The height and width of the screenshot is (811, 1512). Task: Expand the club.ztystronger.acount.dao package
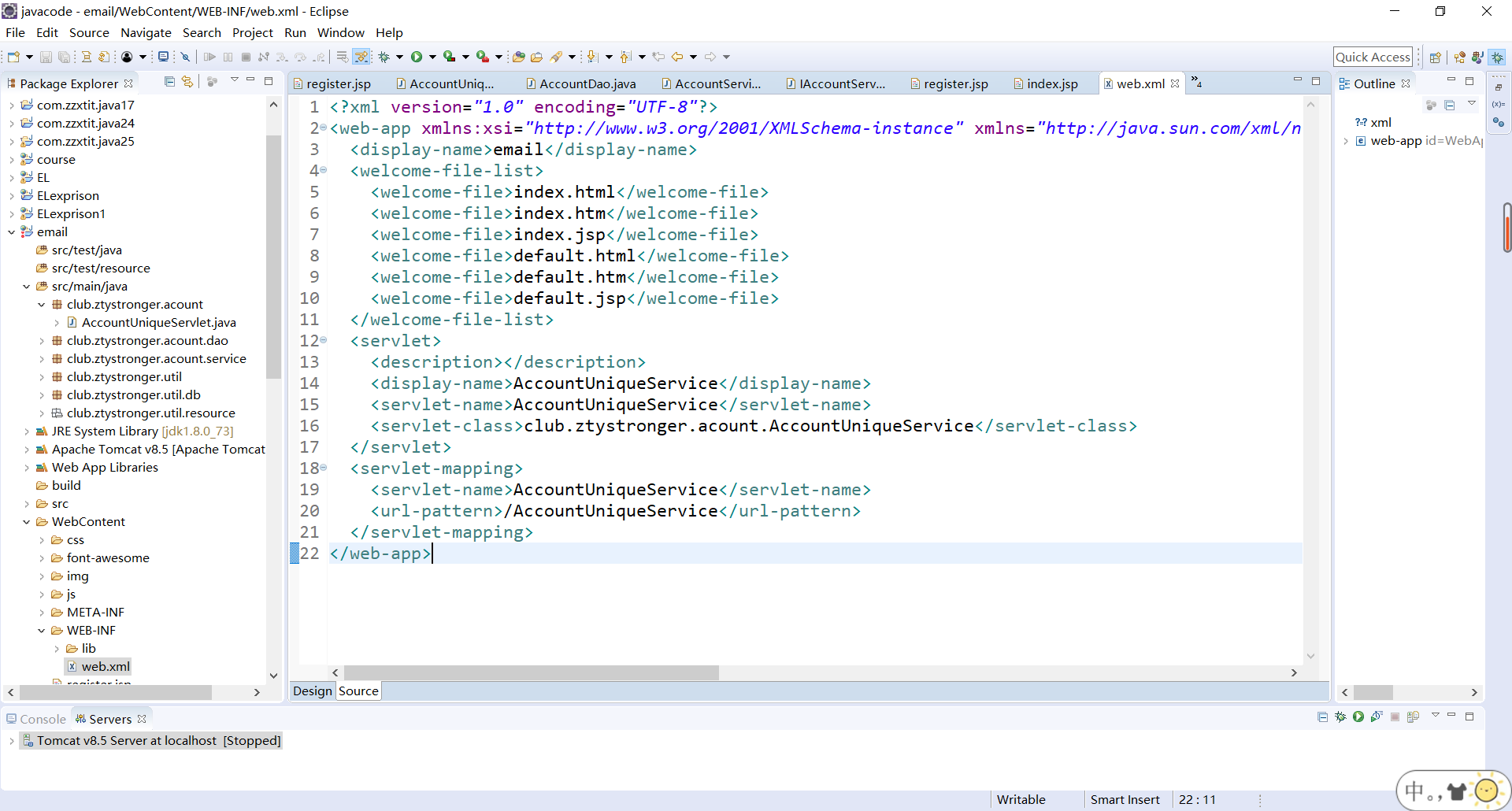[42, 341]
